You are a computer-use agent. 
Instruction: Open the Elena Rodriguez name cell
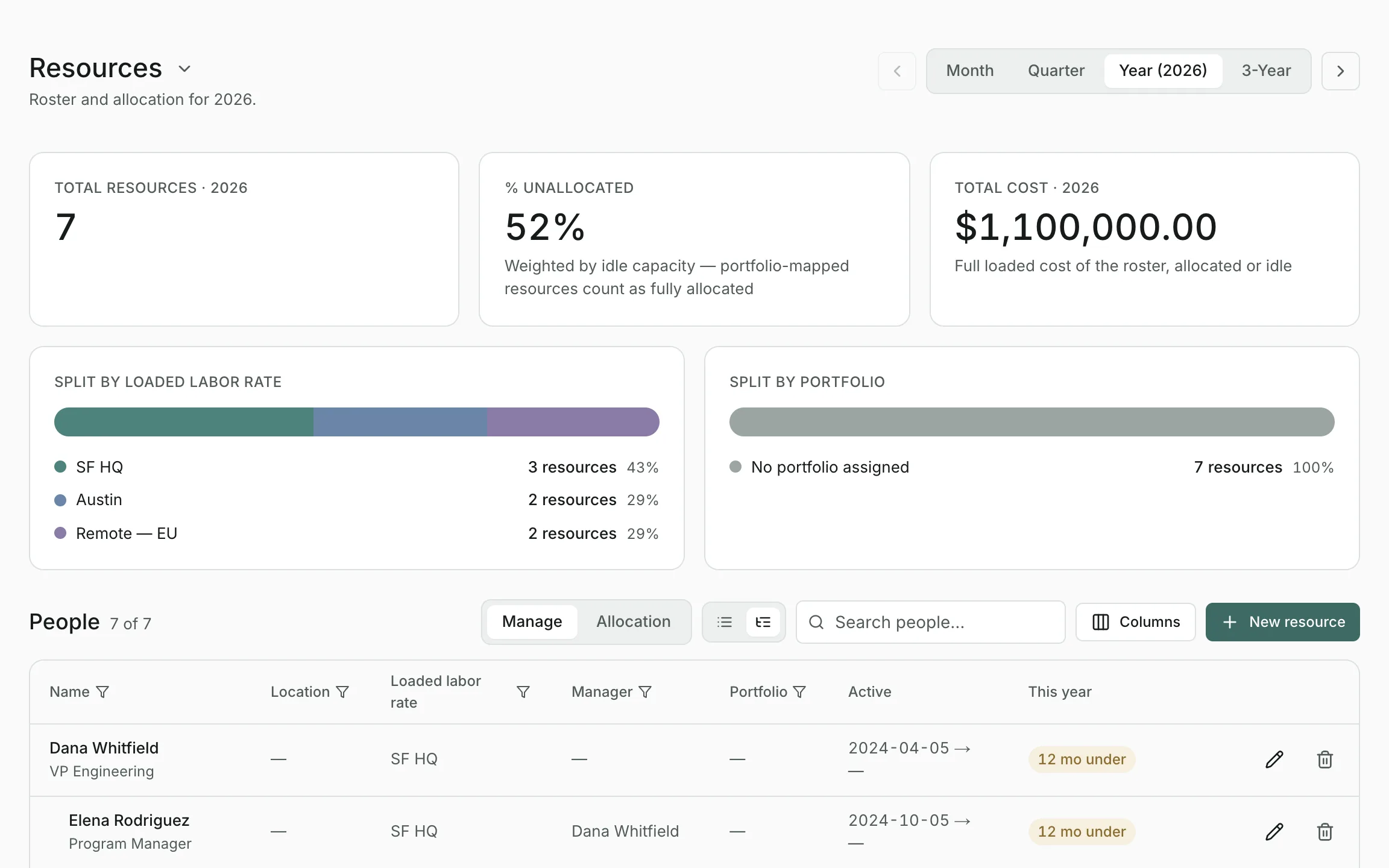(x=130, y=832)
